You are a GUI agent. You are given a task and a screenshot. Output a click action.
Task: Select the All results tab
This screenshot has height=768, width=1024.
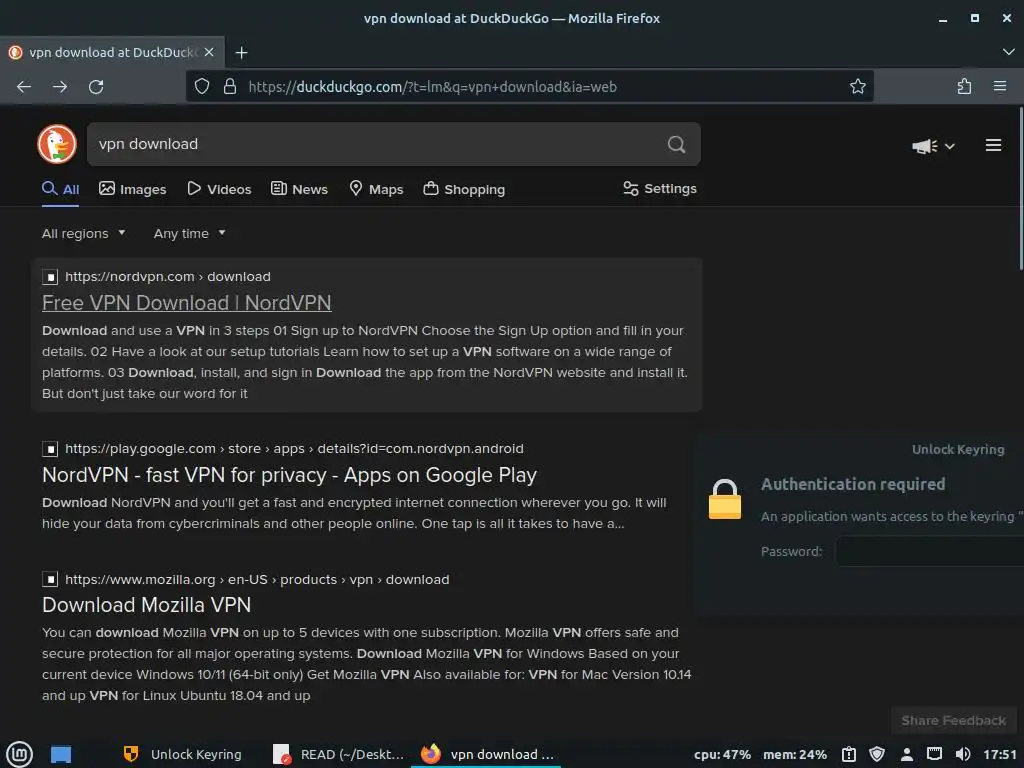(61, 189)
